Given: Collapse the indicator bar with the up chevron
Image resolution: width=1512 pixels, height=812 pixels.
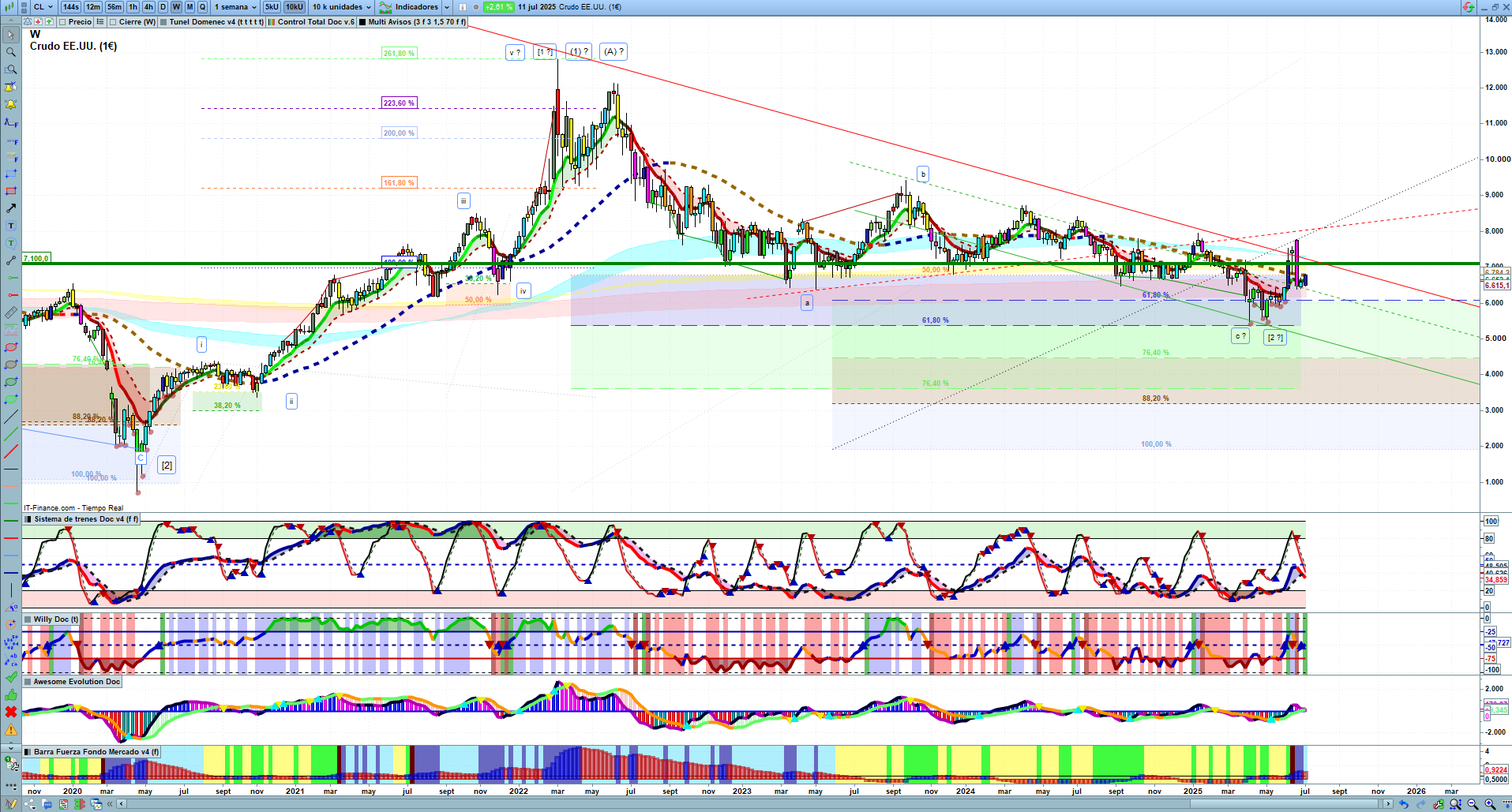Looking at the screenshot, I should 11,22.
